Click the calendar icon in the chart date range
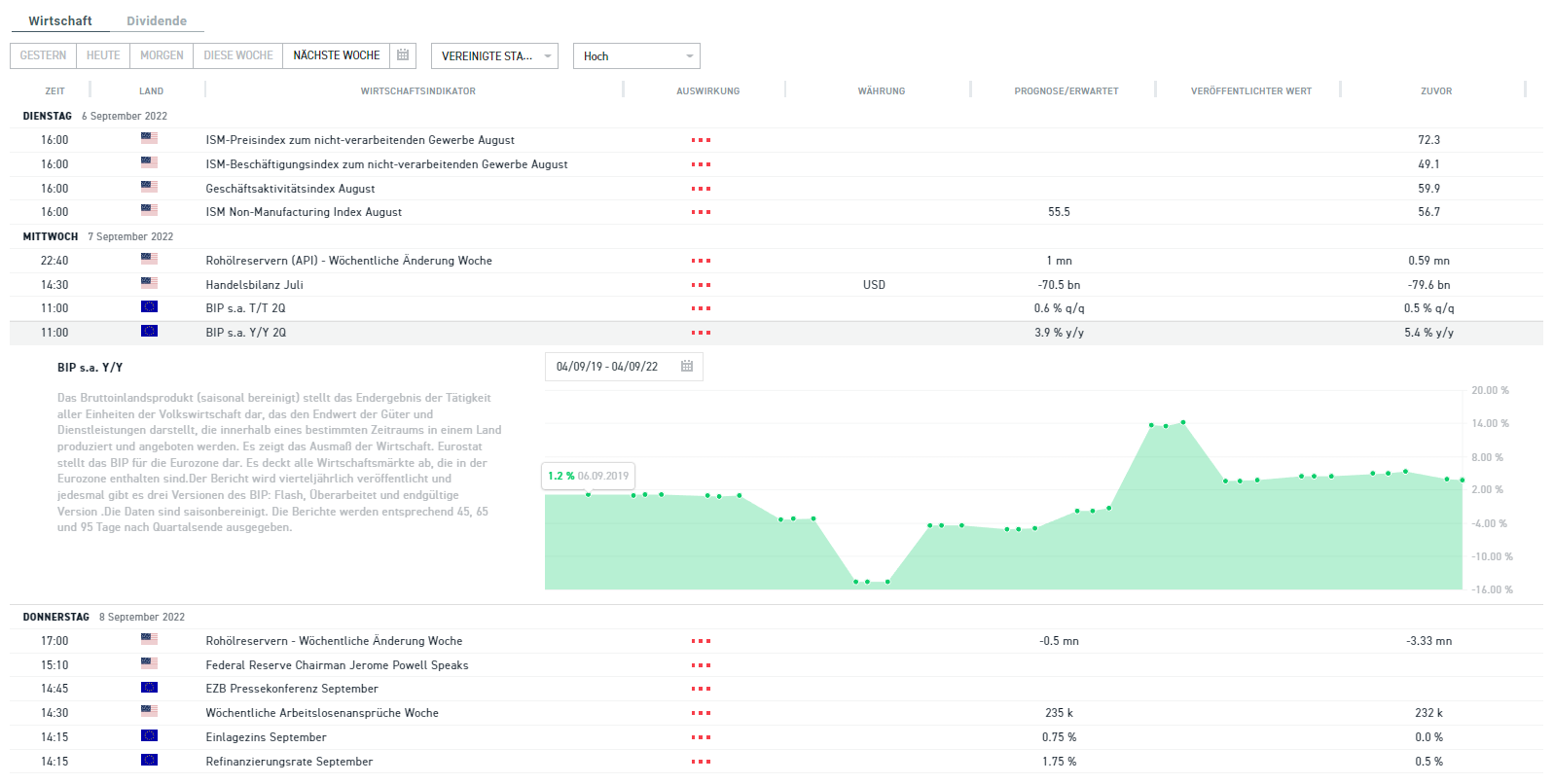The height and width of the screenshot is (784, 1554). coord(687,367)
